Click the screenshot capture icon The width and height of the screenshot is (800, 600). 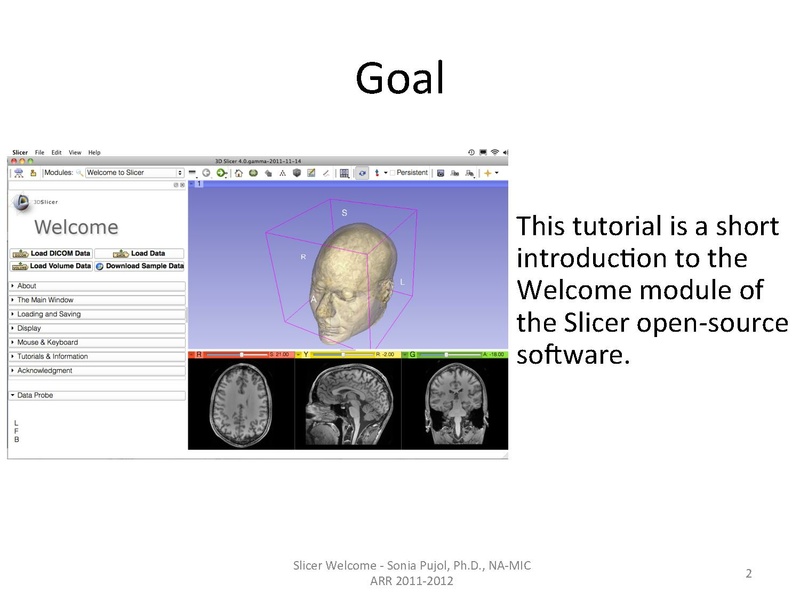coord(441,173)
